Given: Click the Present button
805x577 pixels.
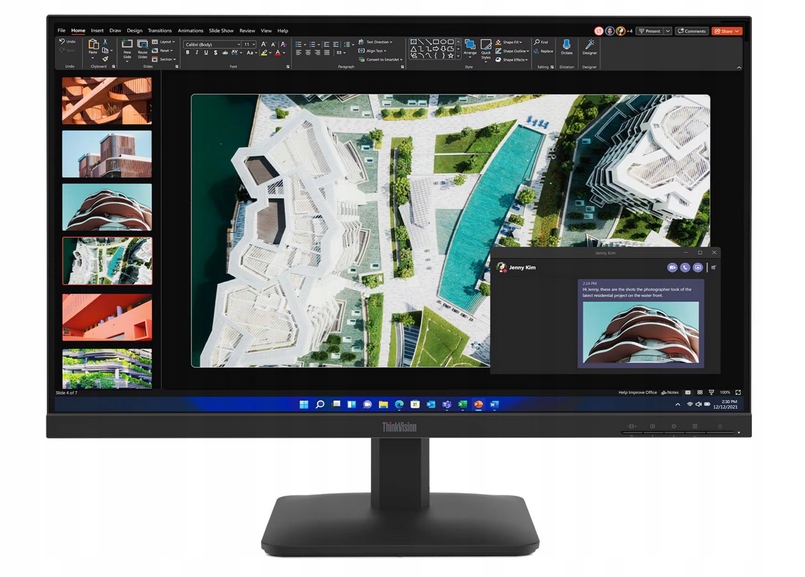Looking at the screenshot, I should [653, 30].
